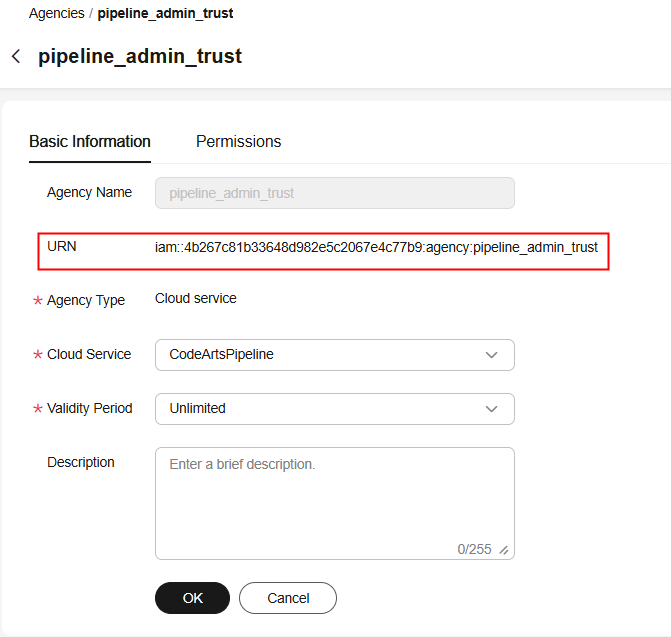The height and width of the screenshot is (637, 671).
Task: Click the 'Cloud service' Agency Type value
Action: 196,298
